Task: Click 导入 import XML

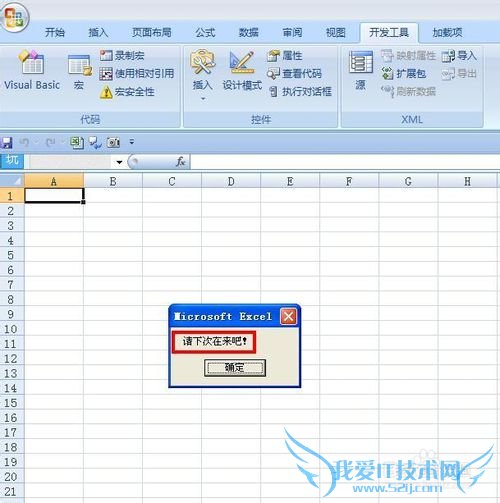Action: coord(459,55)
